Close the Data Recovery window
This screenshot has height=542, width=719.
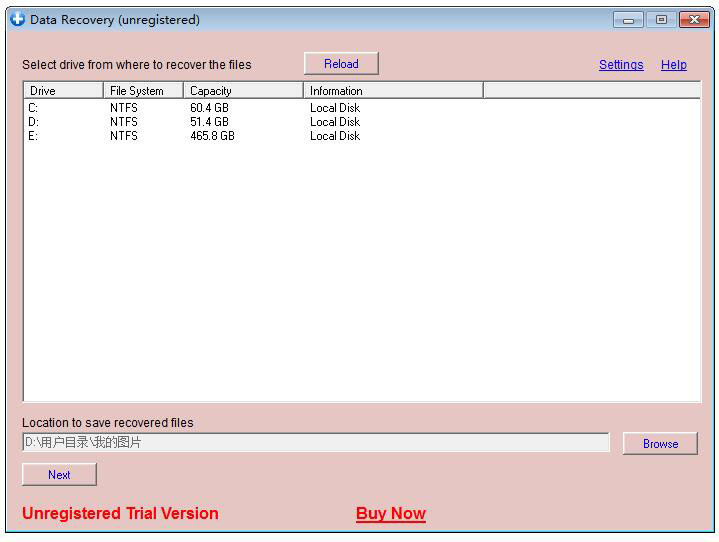[x=693, y=20]
